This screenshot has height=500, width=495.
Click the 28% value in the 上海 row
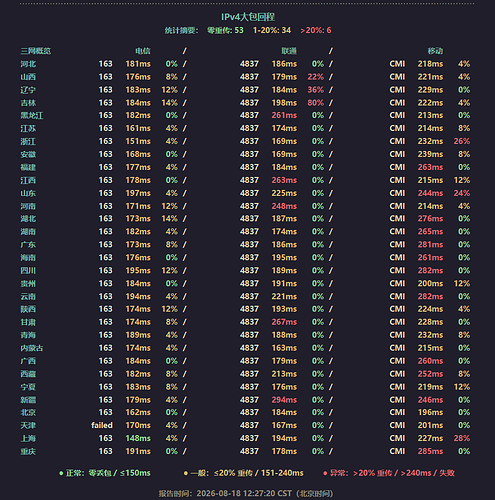click(x=462, y=438)
